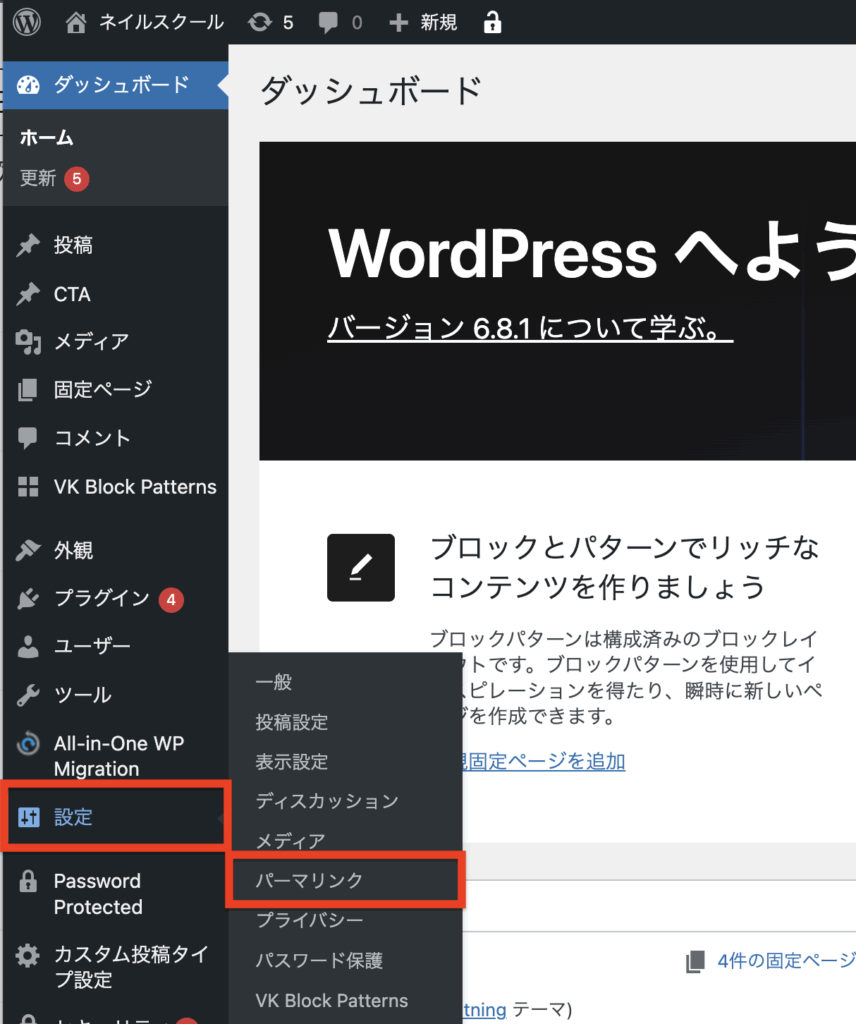This screenshot has height=1024, width=856.
Task: Select VK Block Patterns in settings submenu
Action: 332,1000
